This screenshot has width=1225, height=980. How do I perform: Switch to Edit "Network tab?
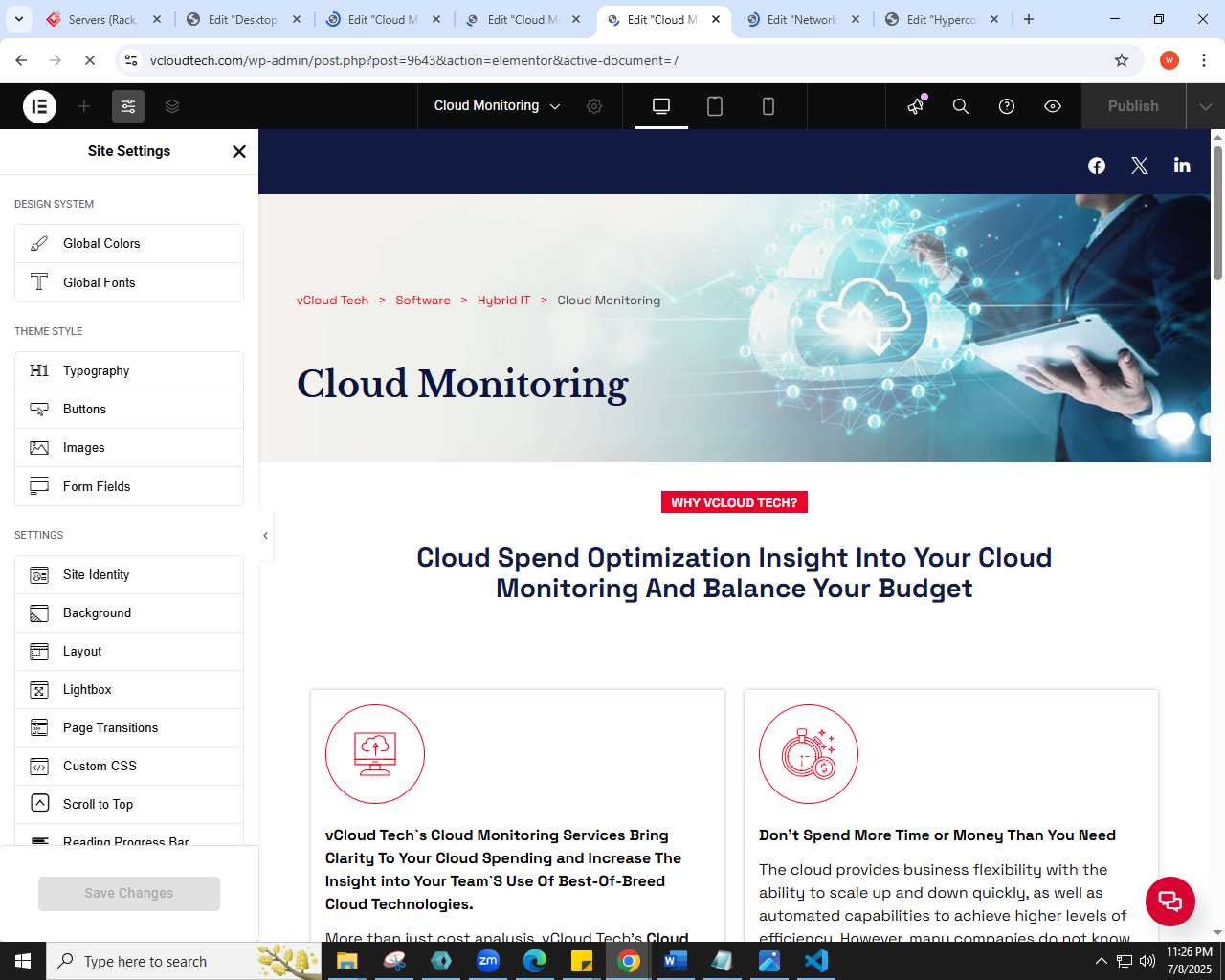coord(802,19)
